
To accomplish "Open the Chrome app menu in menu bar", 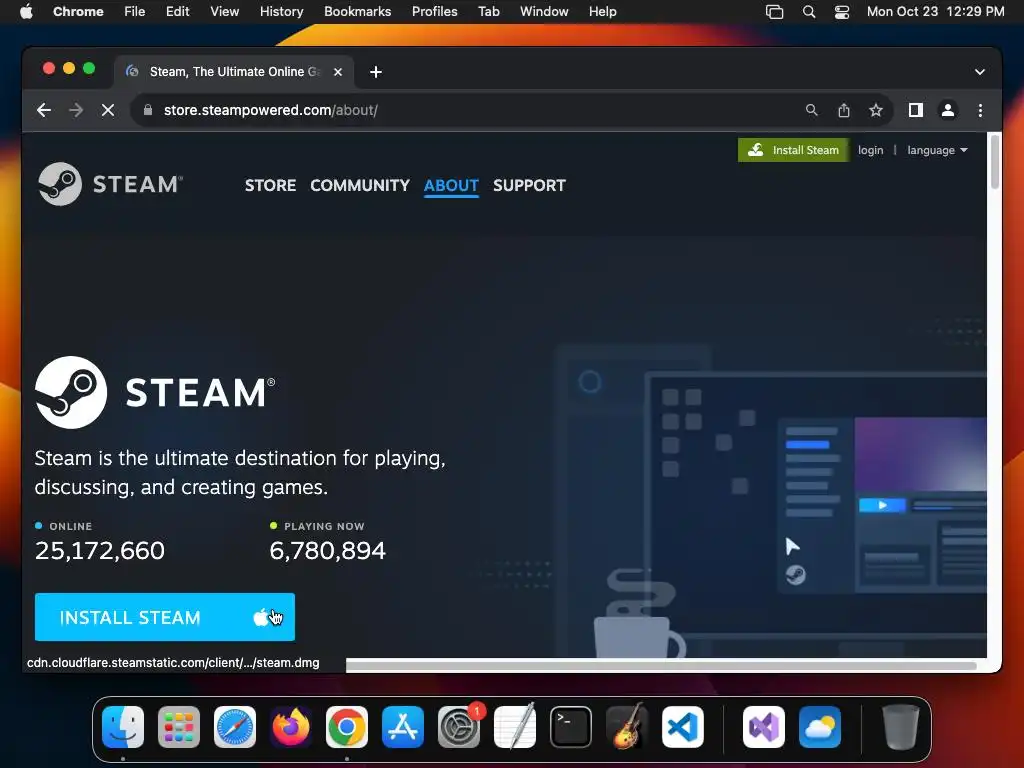I will [78, 12].
